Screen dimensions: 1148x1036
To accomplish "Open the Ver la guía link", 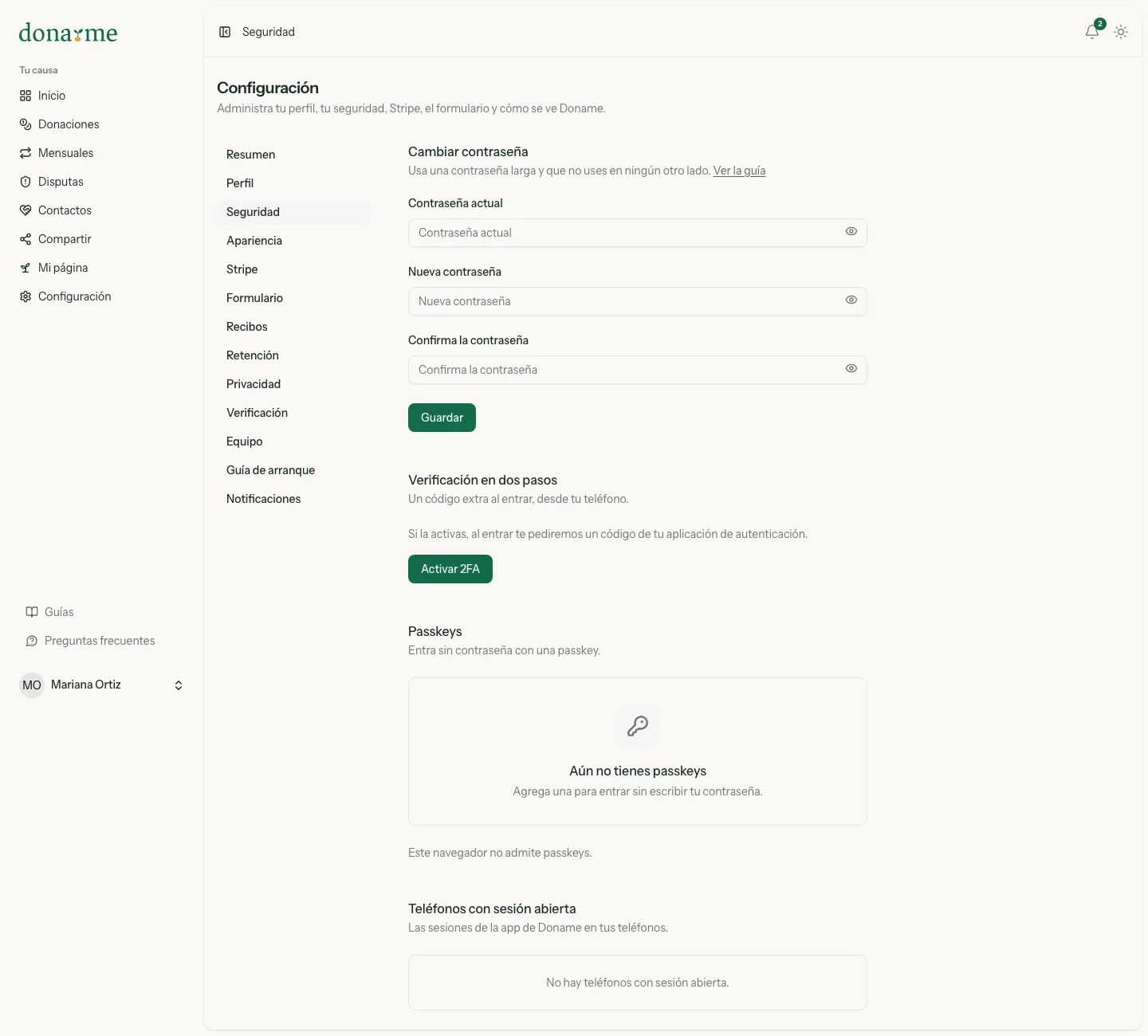I will [x=739, y=171].
